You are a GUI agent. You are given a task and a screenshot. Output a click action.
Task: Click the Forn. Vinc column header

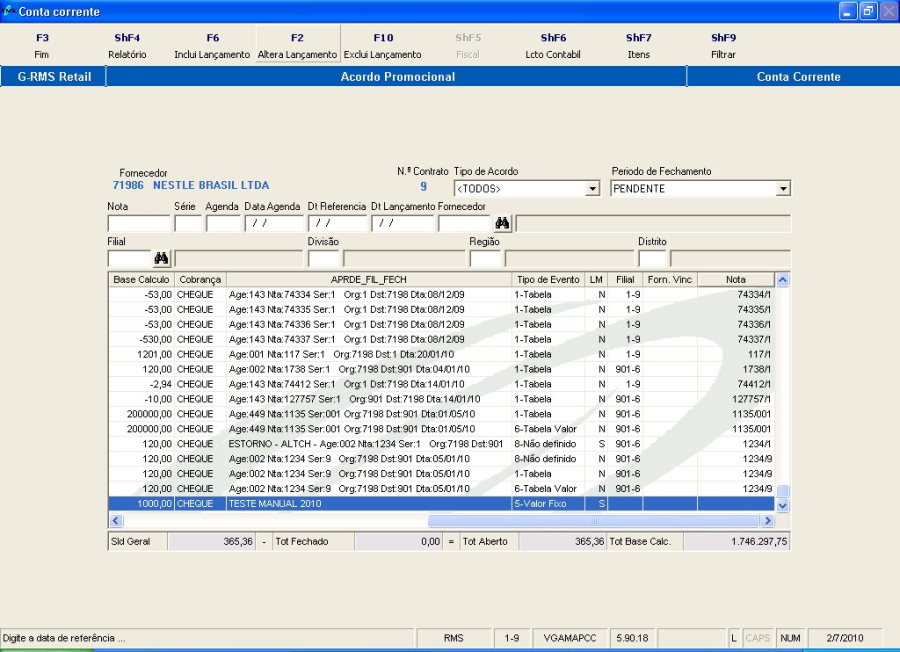tap(670, 280)
